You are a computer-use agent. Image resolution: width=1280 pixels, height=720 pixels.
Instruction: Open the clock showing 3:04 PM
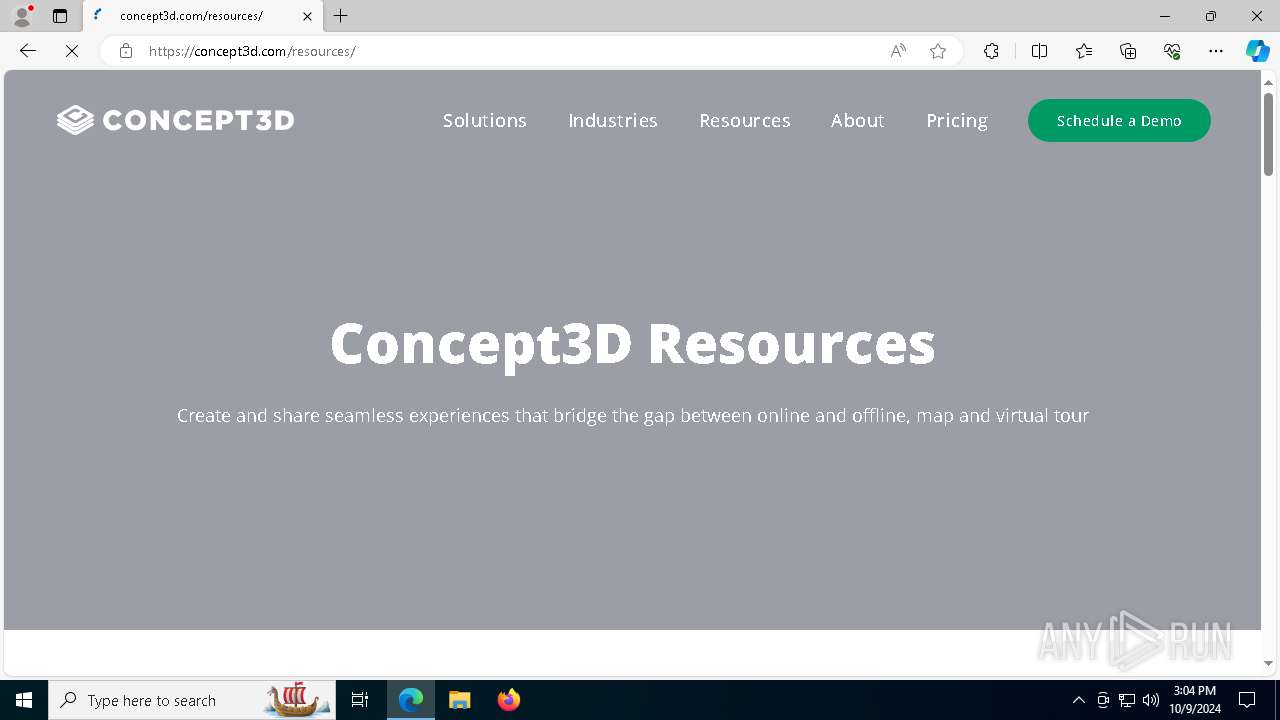click(1195, 700)
